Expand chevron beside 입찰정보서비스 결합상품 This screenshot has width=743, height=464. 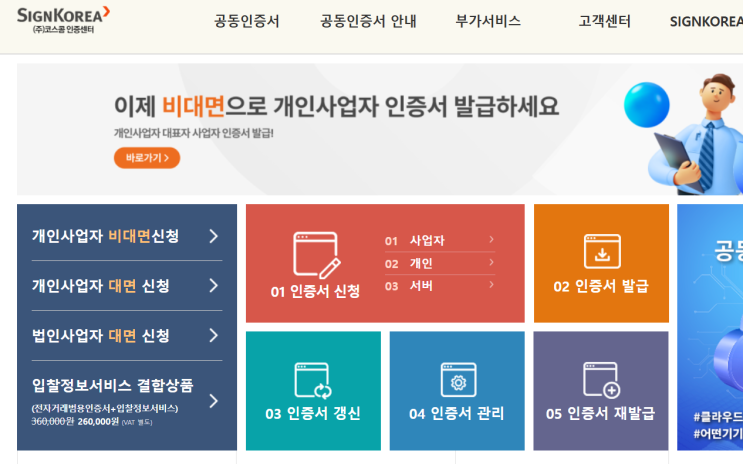(x=214, y=401)
